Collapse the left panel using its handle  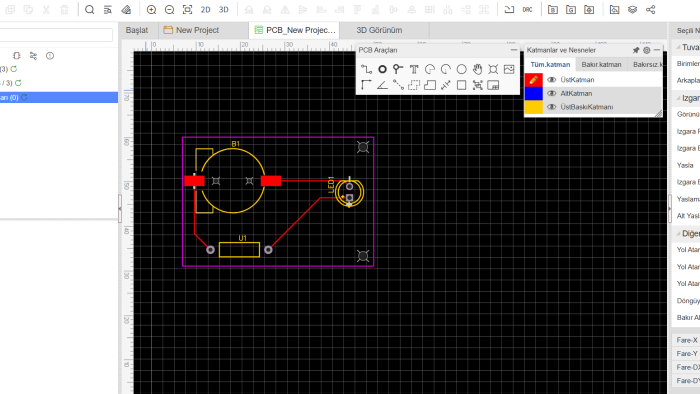tap(120, 208)
